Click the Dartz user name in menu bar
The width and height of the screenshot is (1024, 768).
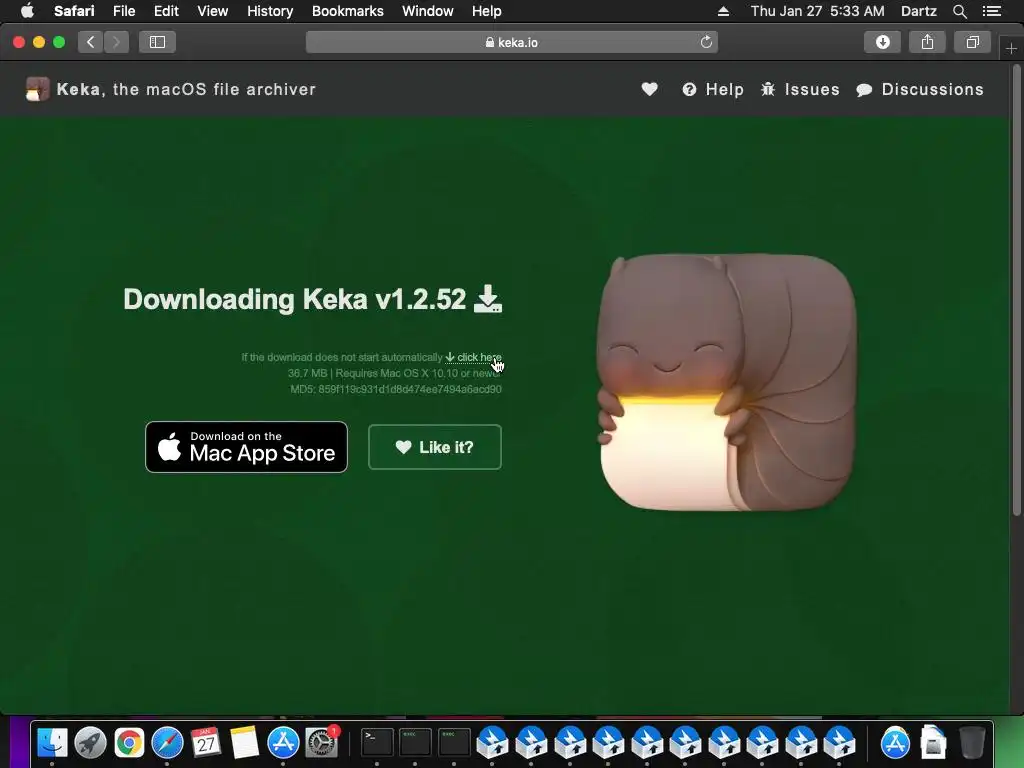pos(918,11)
